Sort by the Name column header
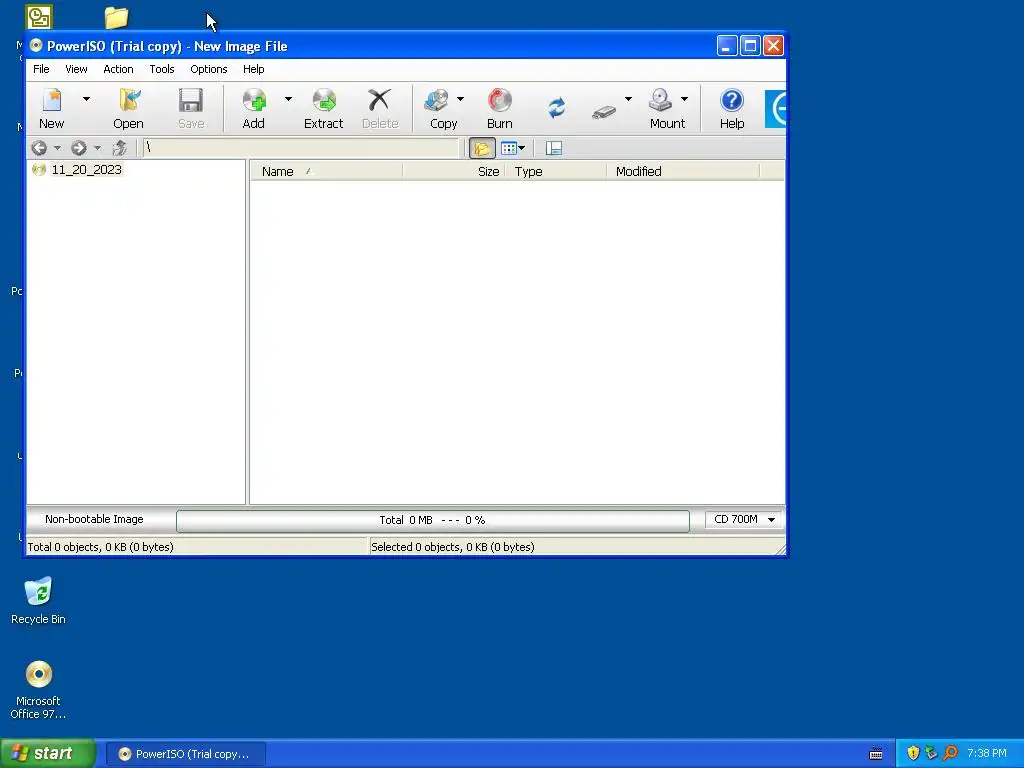Image resolution: width=1024 pixels, height=768 pixels. click(x=326, y=172)
